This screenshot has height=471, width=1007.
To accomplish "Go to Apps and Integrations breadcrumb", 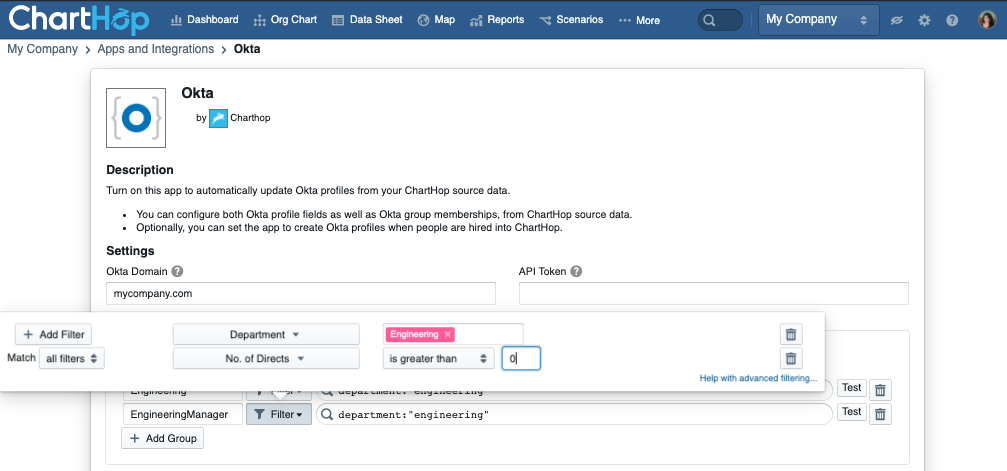I will 155,49.
